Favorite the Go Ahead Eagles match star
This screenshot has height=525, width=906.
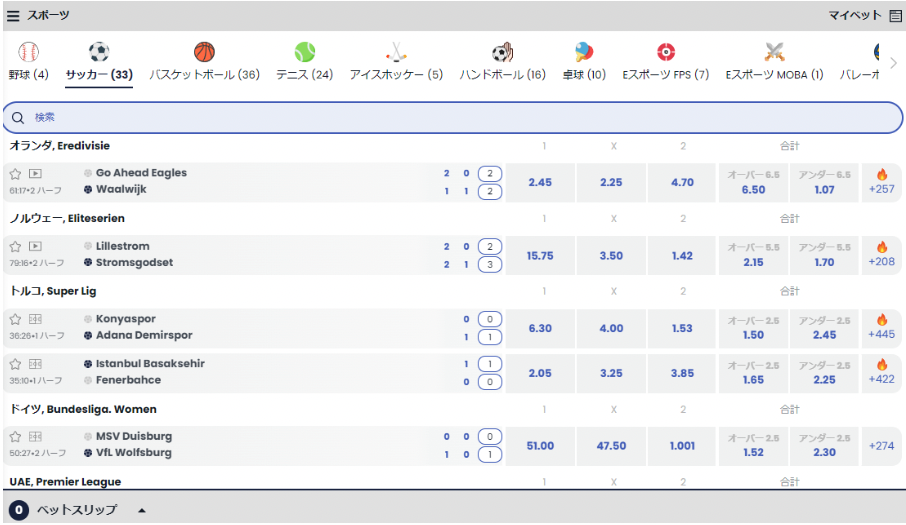15,173
